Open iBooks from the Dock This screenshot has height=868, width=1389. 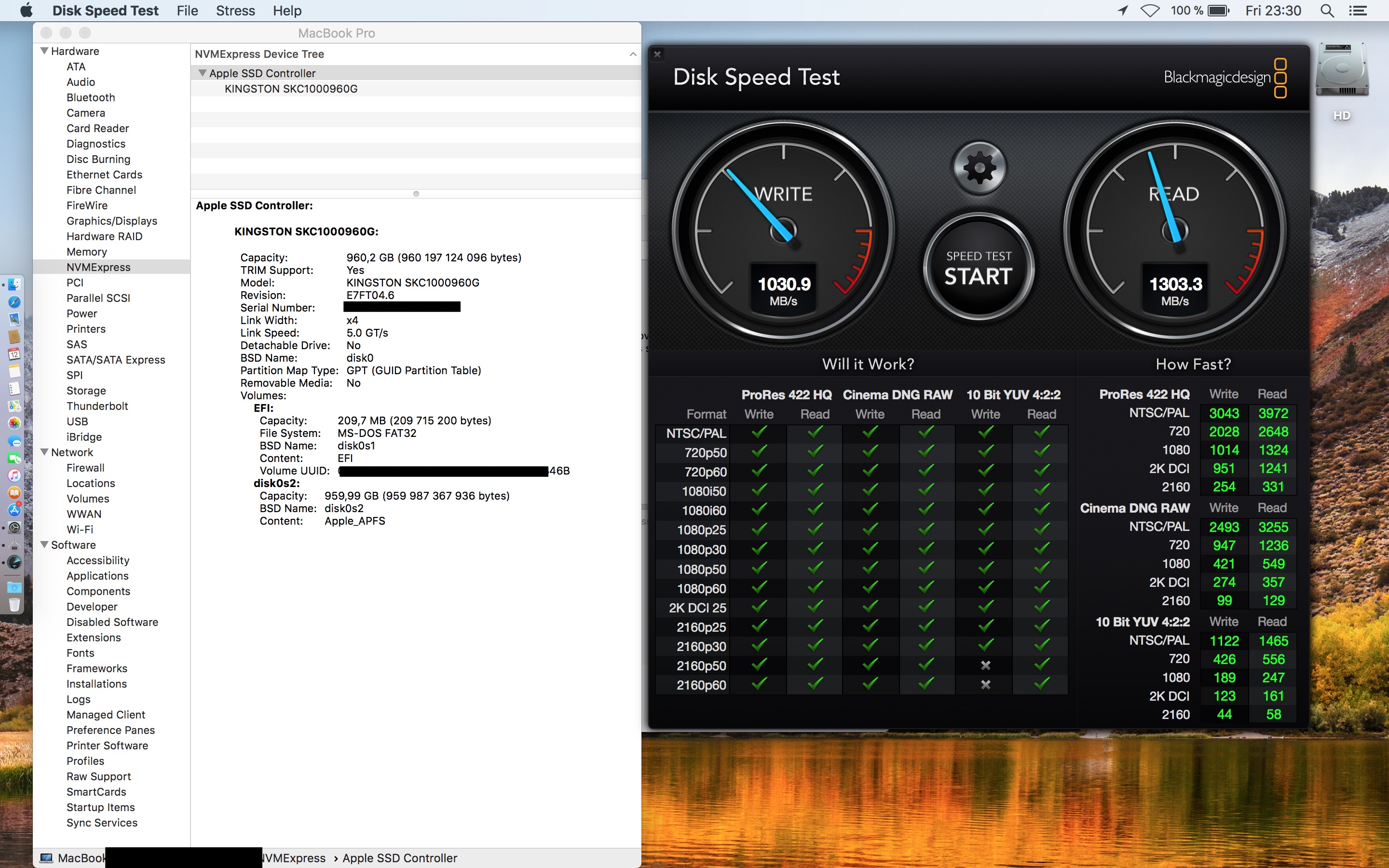point(14,492)
